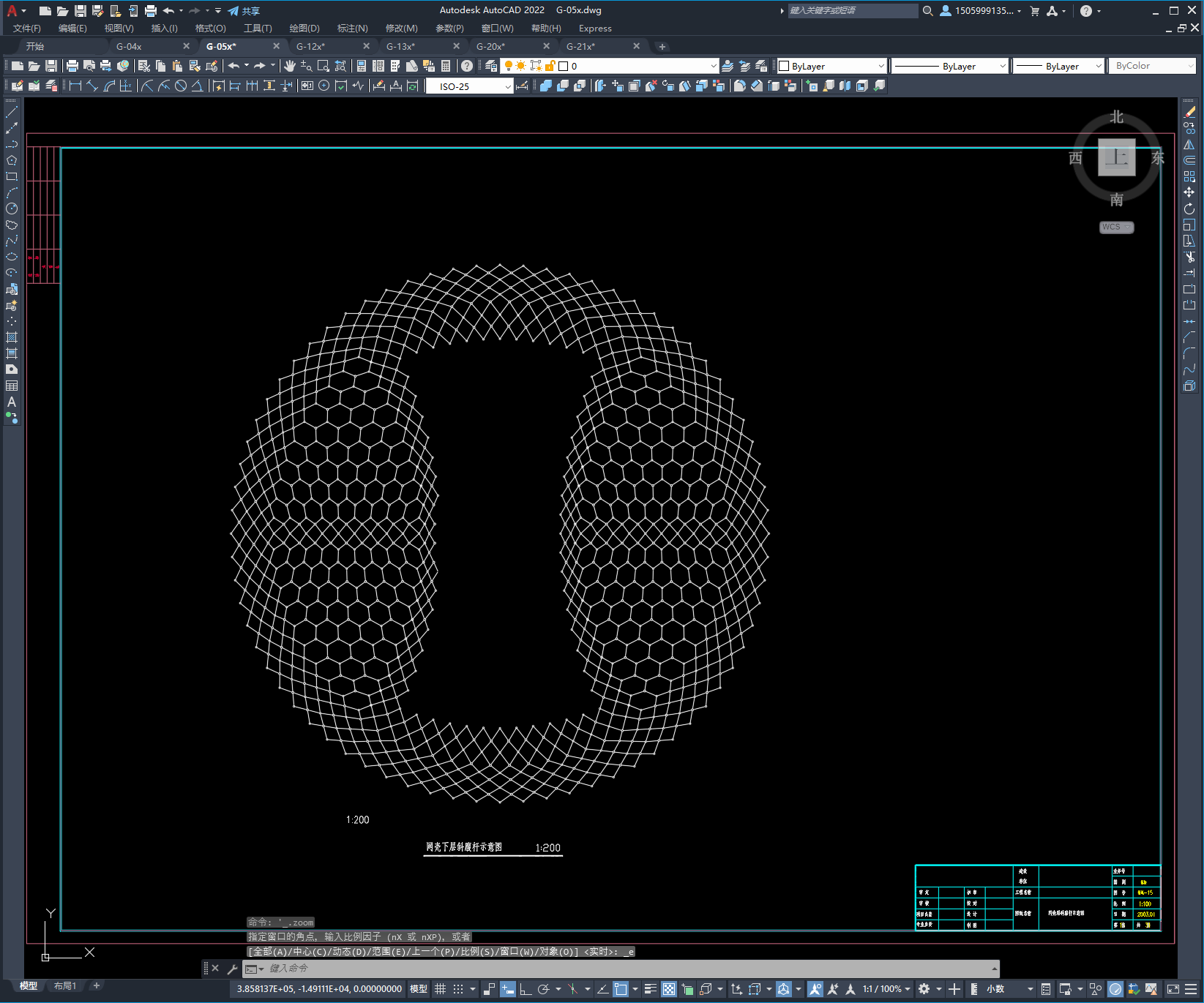This screenshot has height=1003, width=1204.
Task: Select the Hatch tool
Action: click(x=12, y=337)
